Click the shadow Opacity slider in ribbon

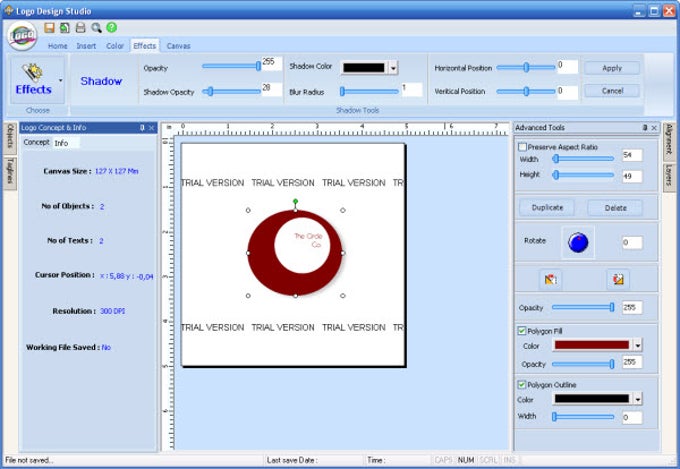click(x=231, y=66)
